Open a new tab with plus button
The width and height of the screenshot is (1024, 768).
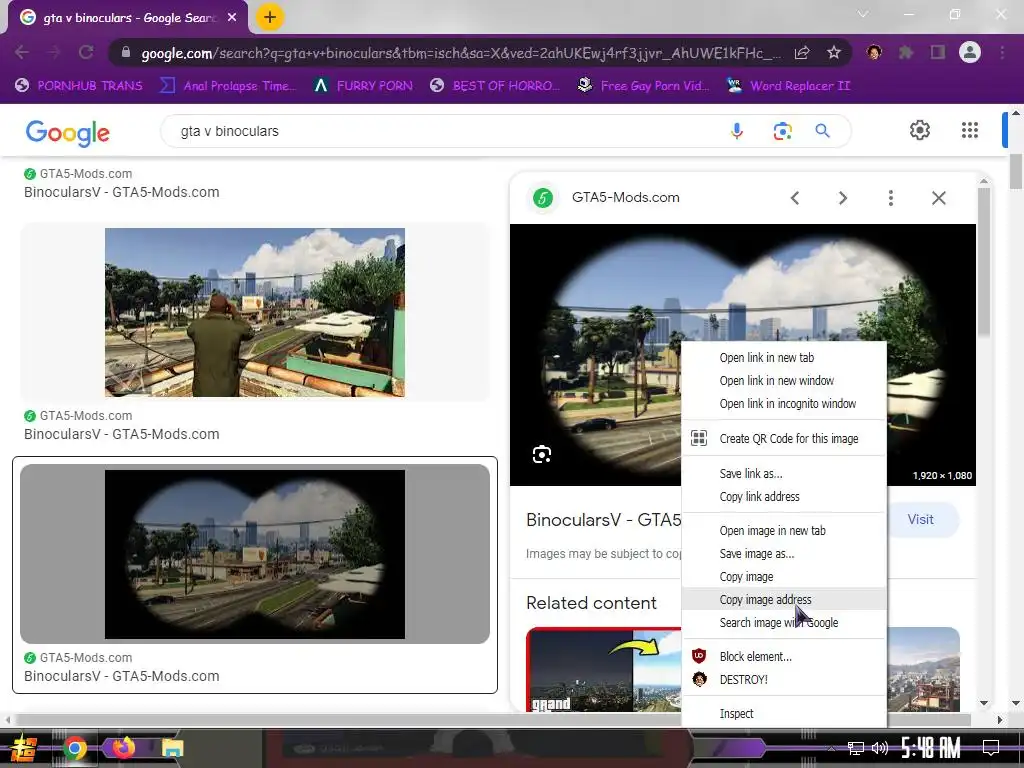(270, 17)
